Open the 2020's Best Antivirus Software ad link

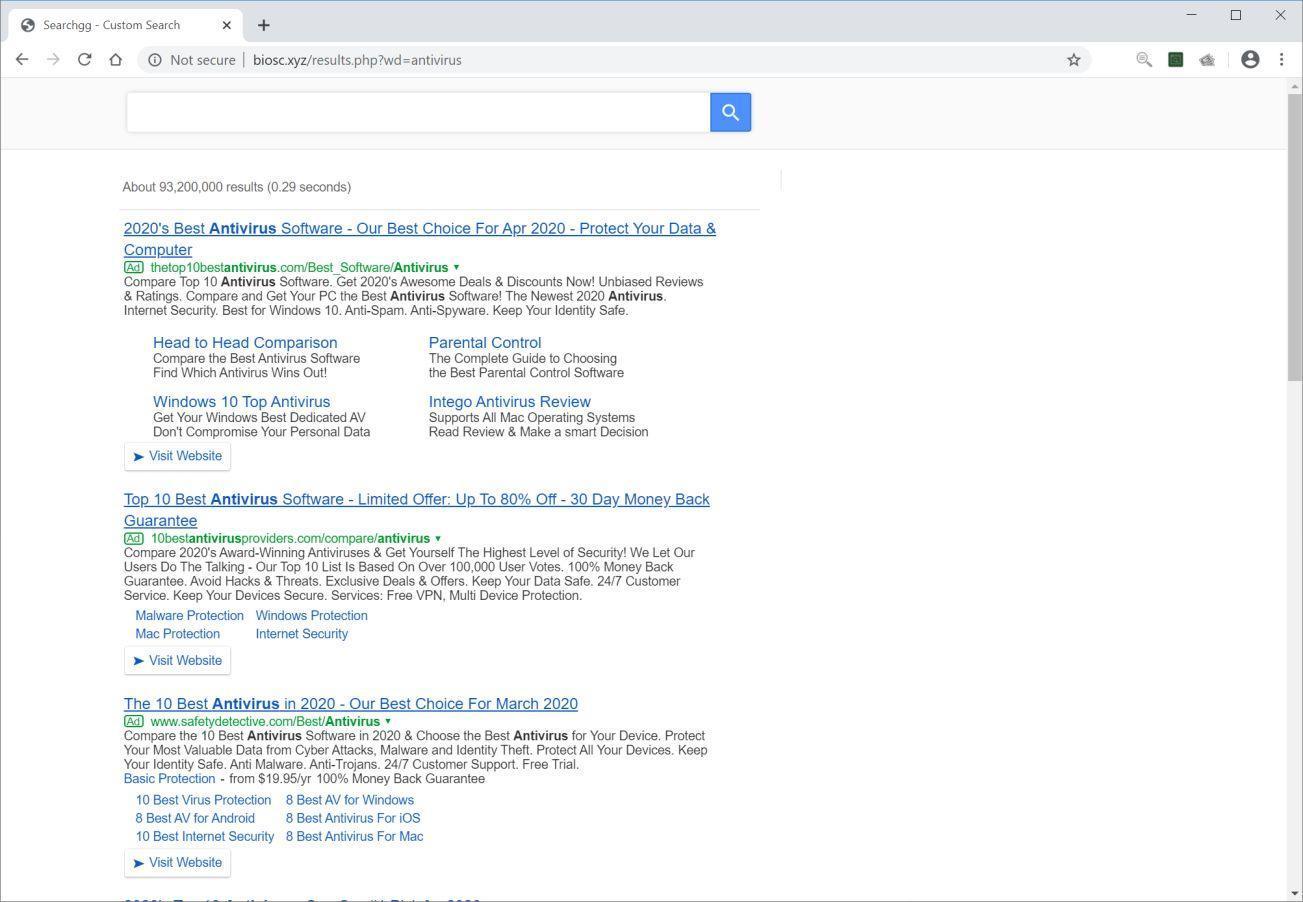pos(420,239)
